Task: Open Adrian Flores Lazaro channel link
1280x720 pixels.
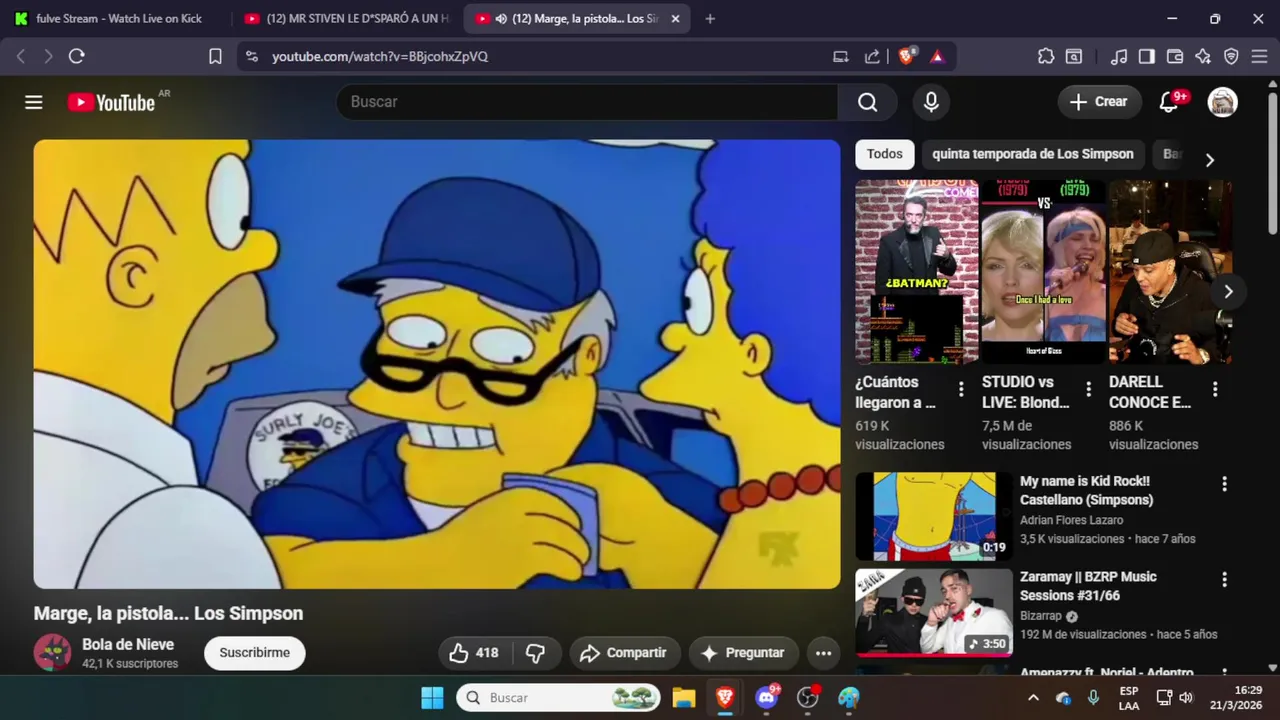Action: (1071, 520)
